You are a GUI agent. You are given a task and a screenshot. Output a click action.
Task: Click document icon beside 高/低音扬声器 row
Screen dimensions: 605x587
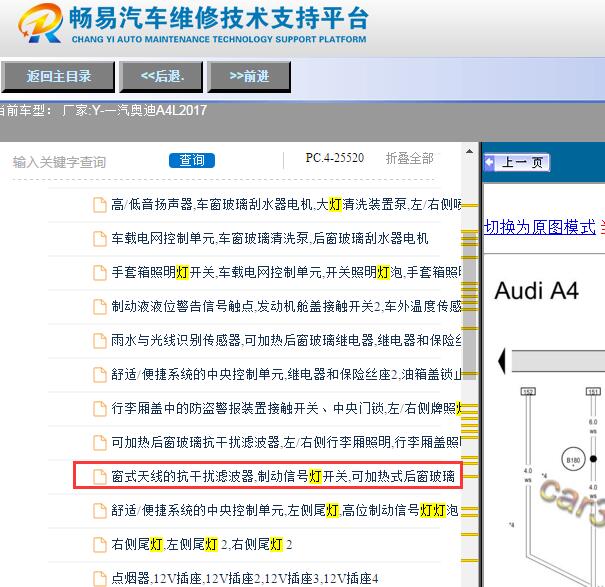pyautogui.click(x=100, y=205)
